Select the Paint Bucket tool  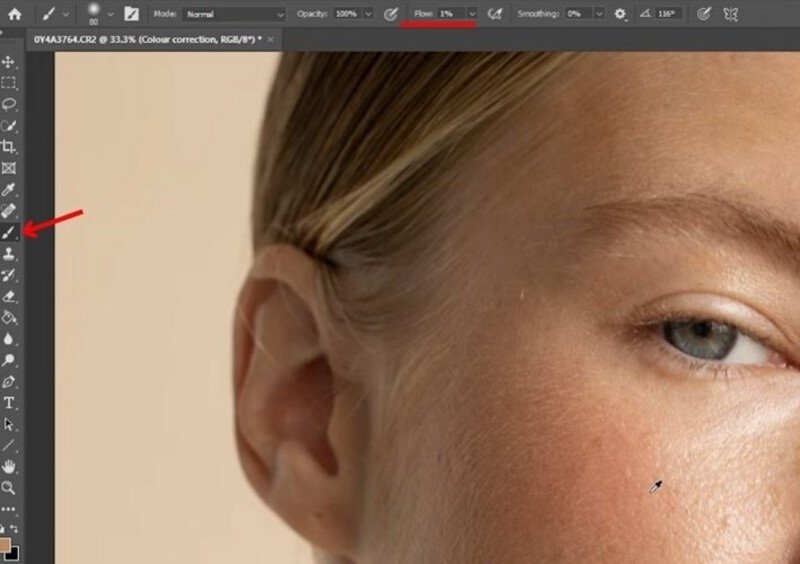point(8,317)
